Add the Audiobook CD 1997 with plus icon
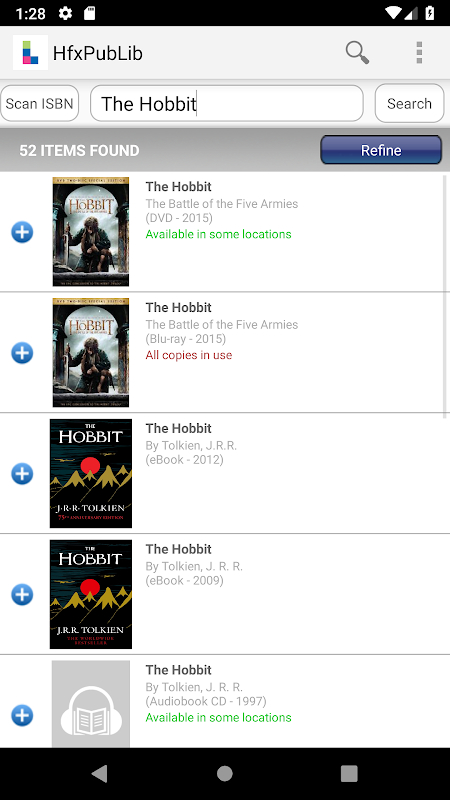Screen dimensions: 450x800 pyautogui.click(x=22, y=715)
